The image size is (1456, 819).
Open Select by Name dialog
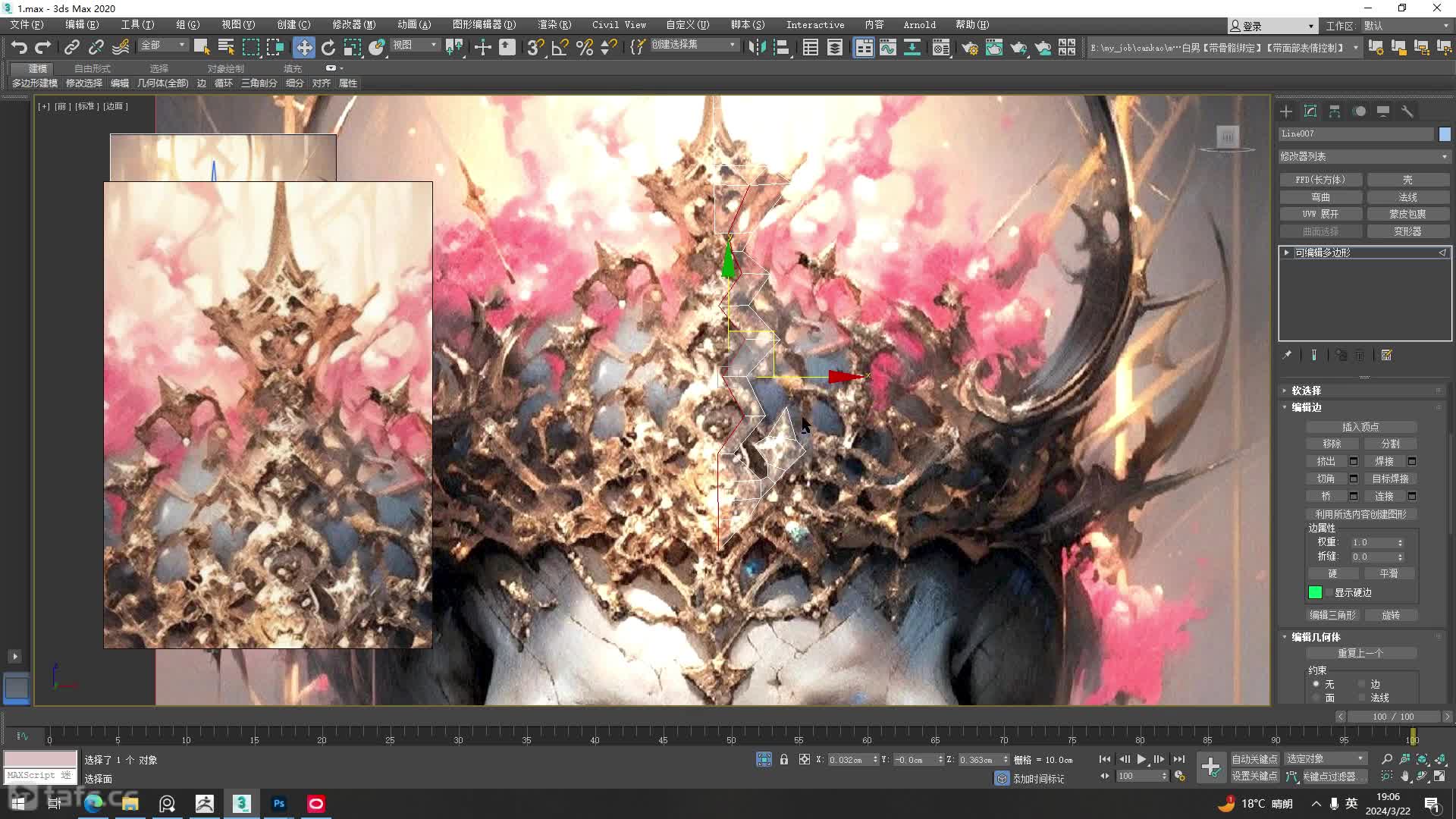pos(226,48)
